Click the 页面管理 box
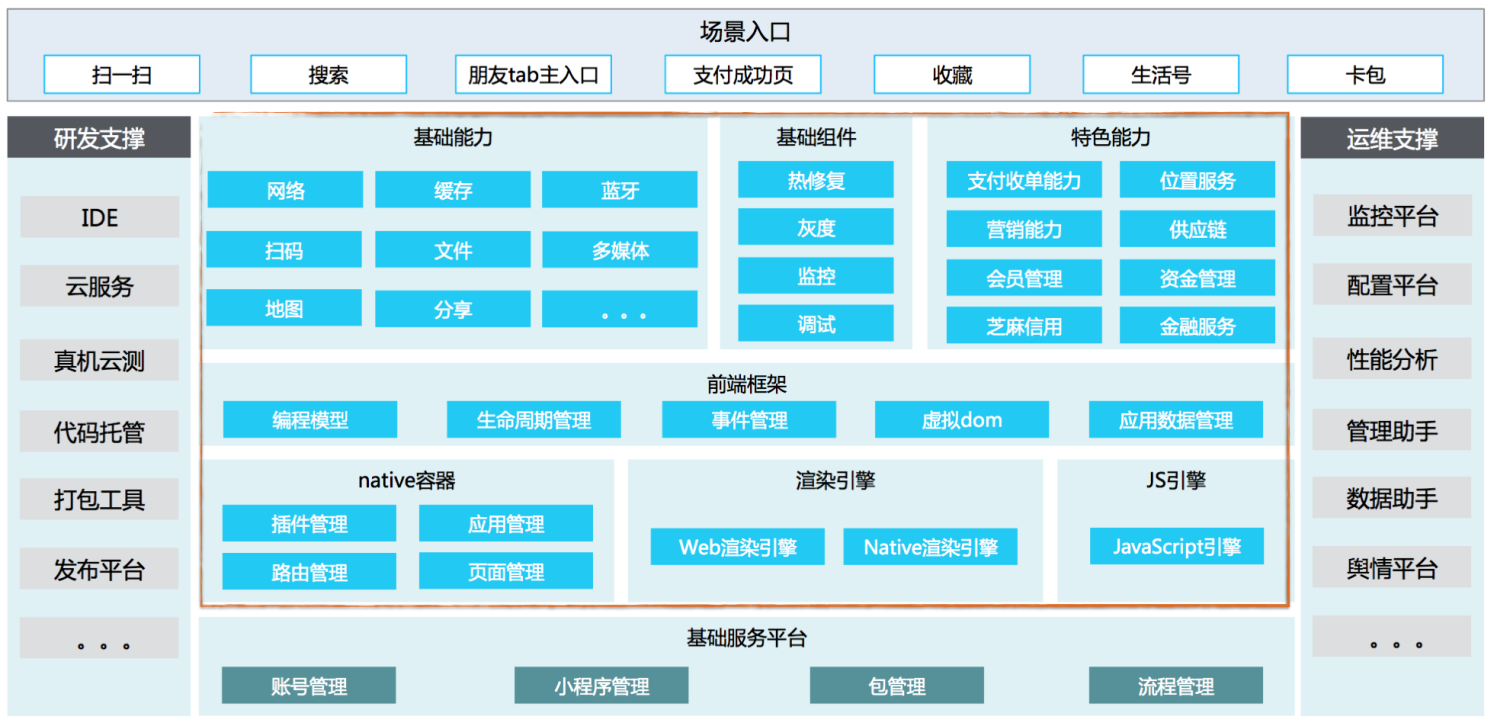The height and width of the screenshot is (726, 1494). [506, 572]
